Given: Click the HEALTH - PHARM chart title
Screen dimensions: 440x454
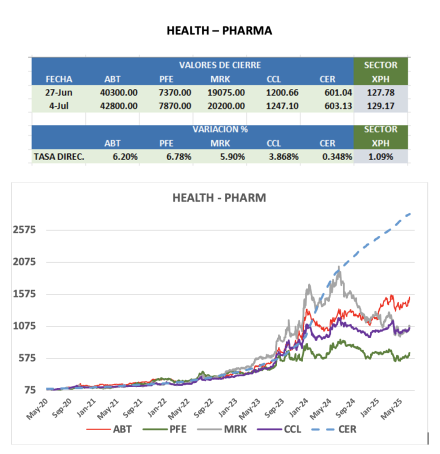Looking at the screenshot, I should (219, 198).
